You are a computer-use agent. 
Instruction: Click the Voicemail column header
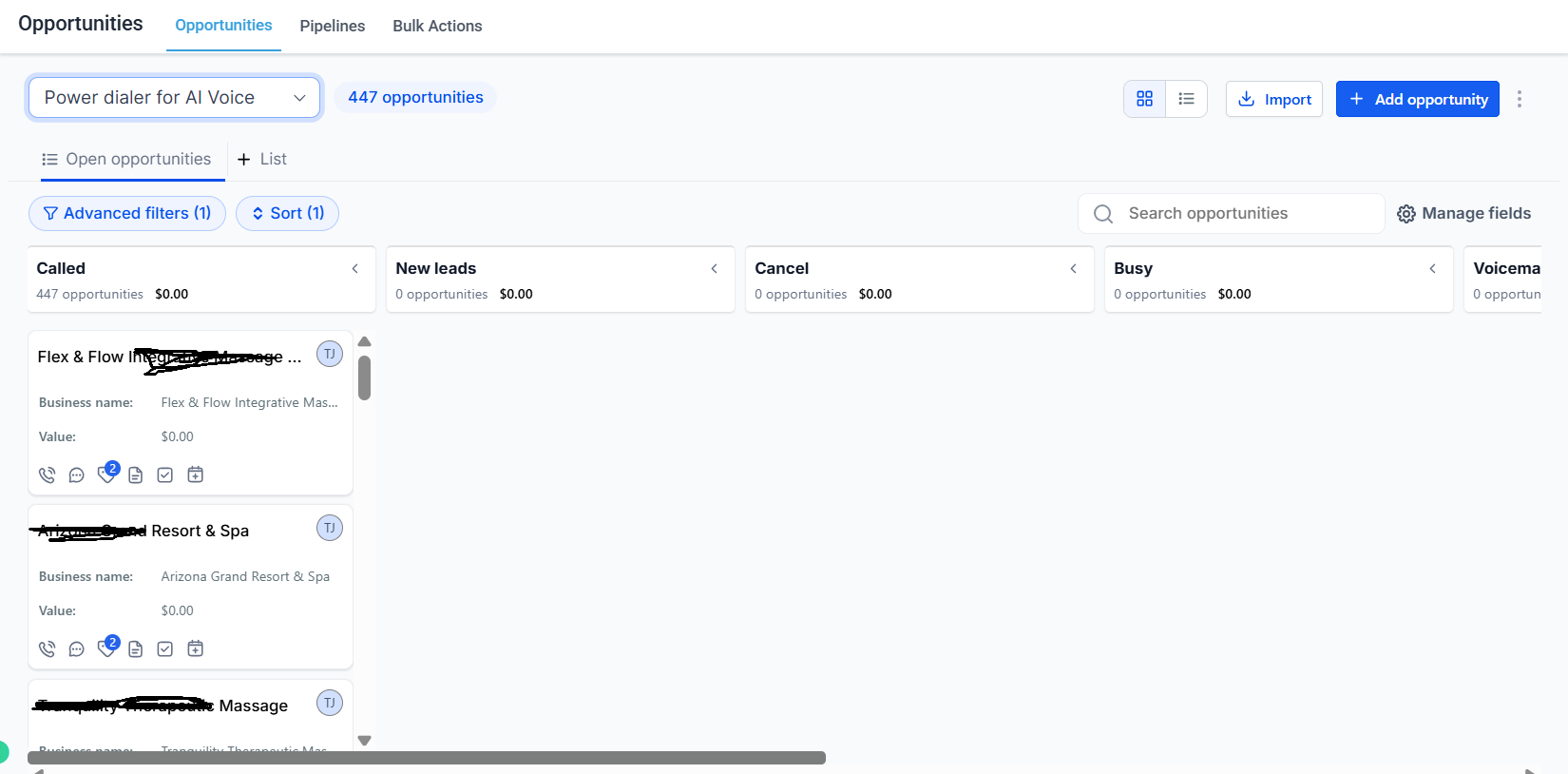[1506, 268]
